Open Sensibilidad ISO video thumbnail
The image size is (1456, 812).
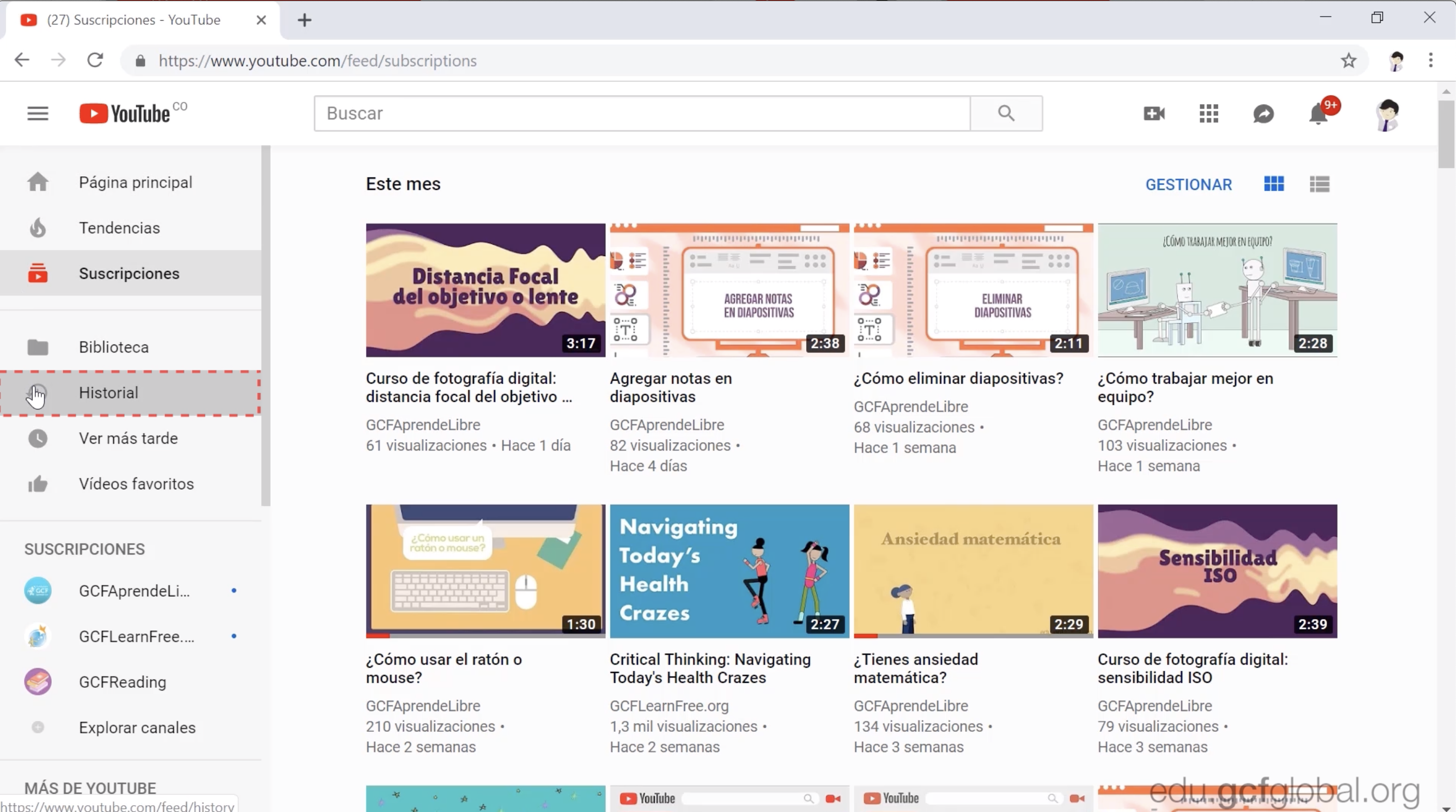pyautogui.click(x=1217, y=570)
